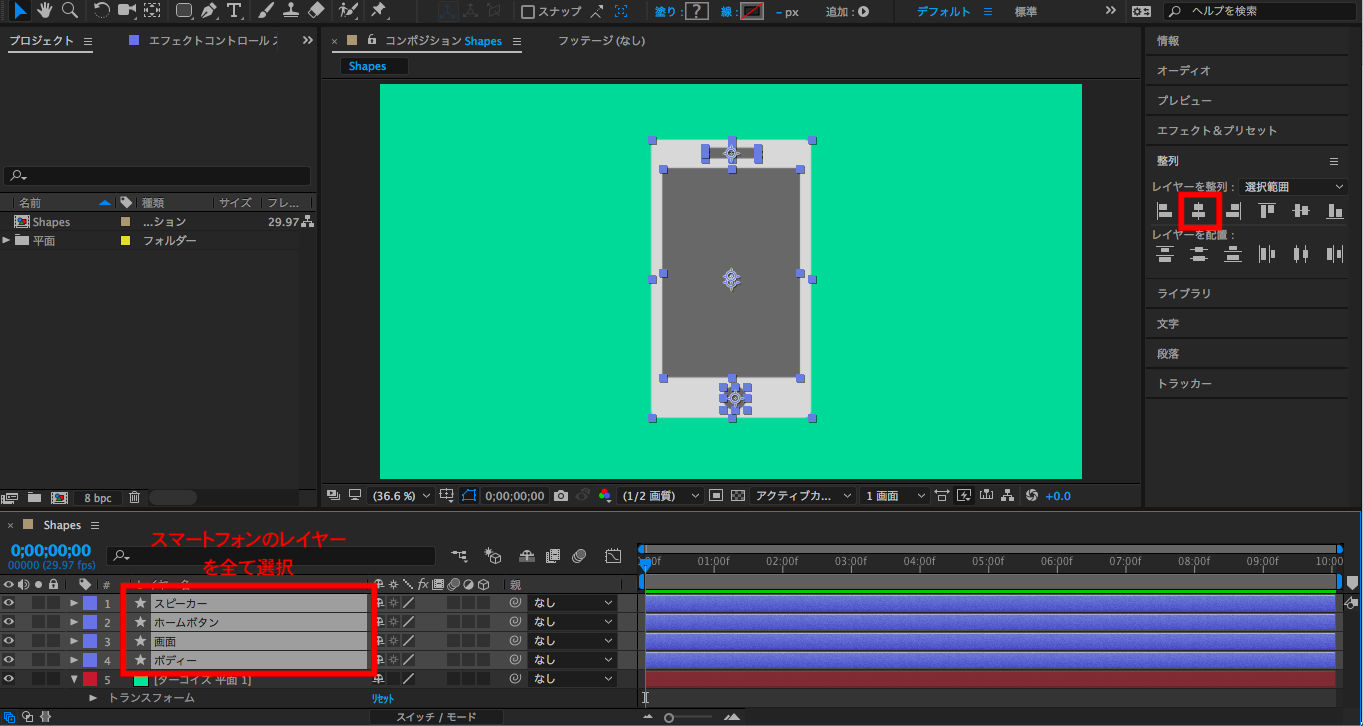The image size is (1363, 726).
Task: Open the 選択範囲 align-to dropdown
Action: click(1294, 187)
